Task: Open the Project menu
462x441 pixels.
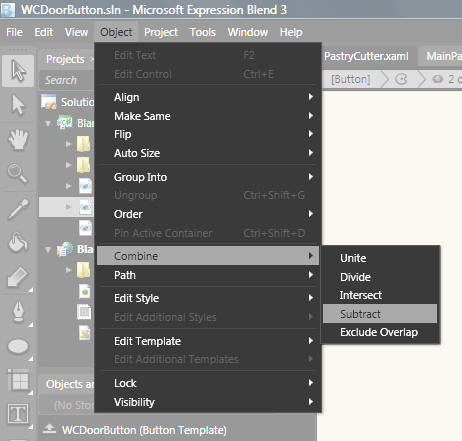Action: tap(161, 32)
